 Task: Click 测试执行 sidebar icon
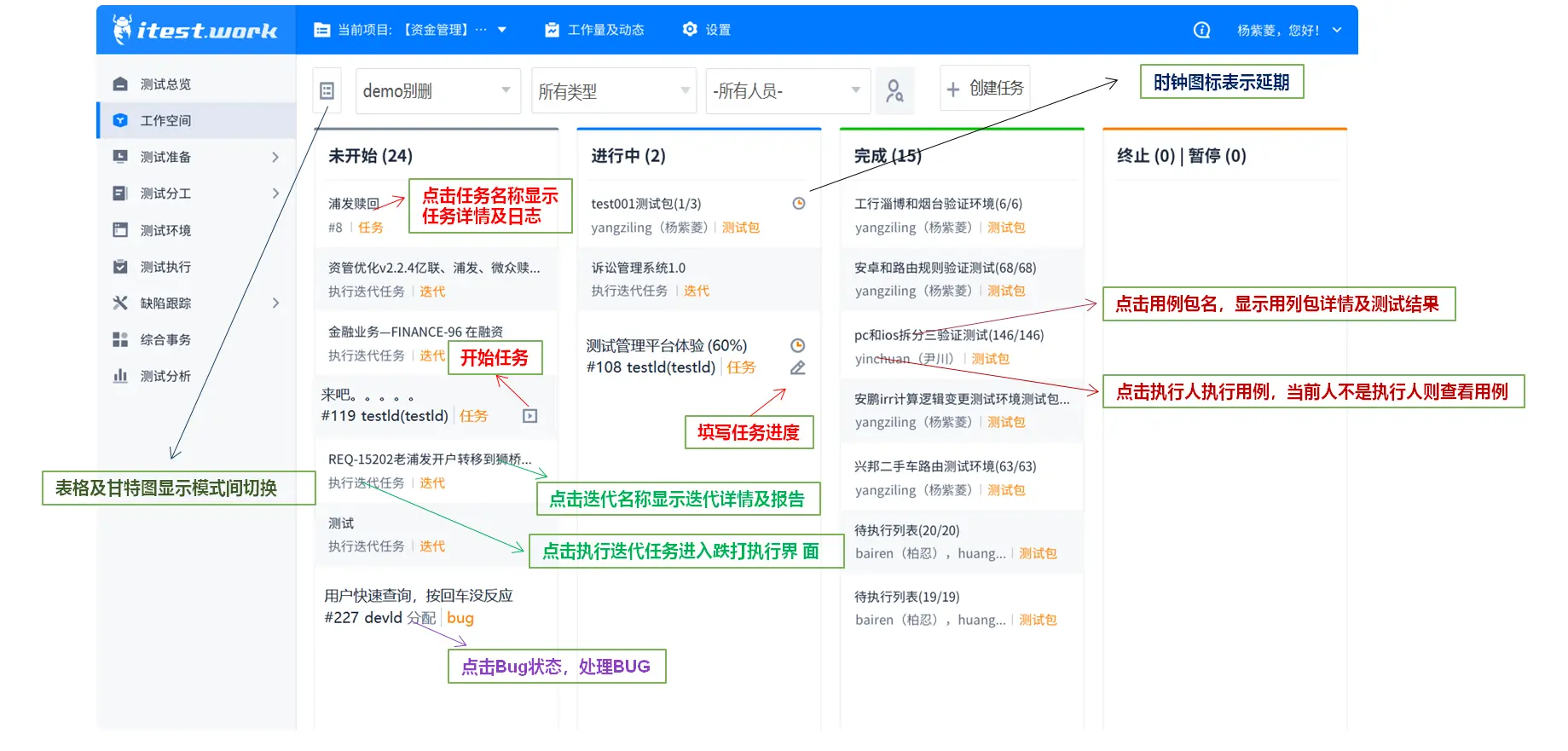click(x=120, y=267)
